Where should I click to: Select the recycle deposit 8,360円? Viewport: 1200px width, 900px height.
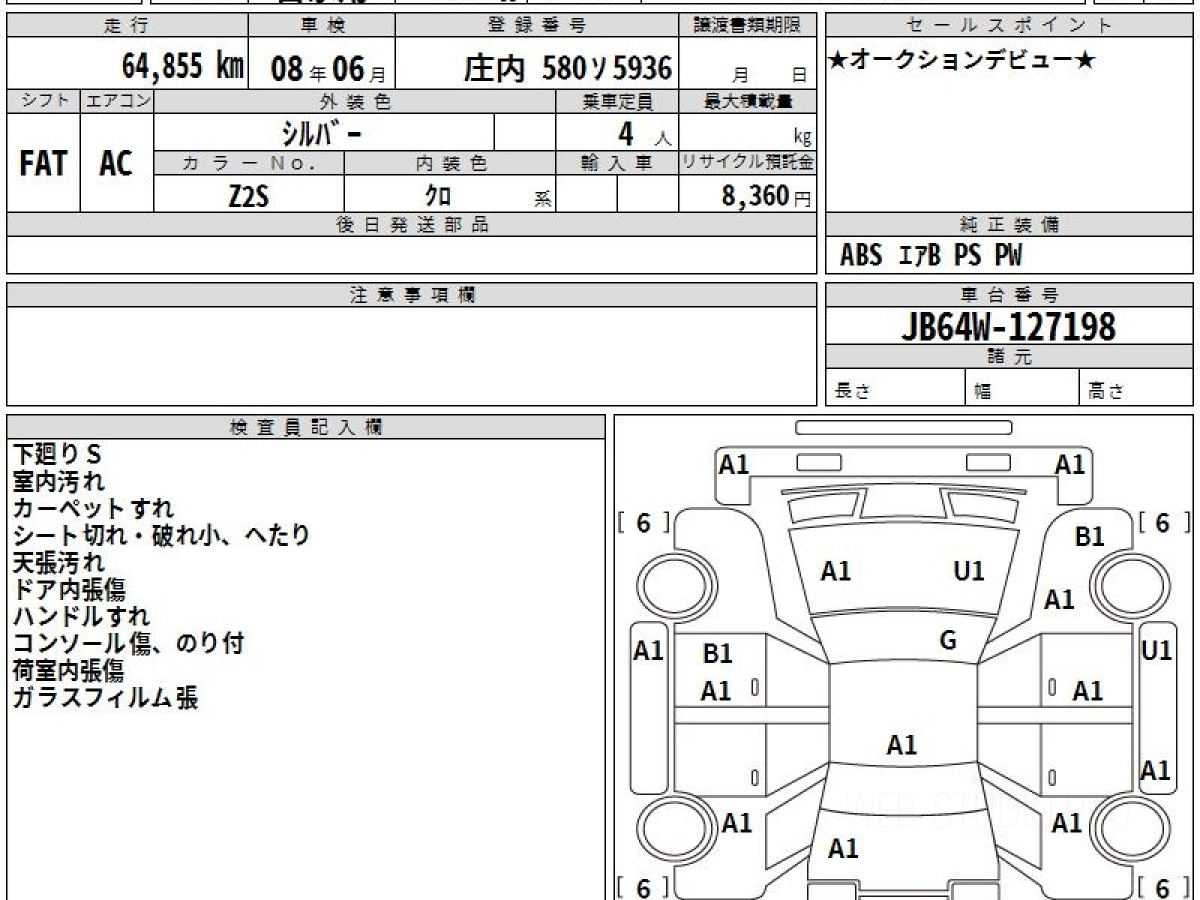click(767, 195)
